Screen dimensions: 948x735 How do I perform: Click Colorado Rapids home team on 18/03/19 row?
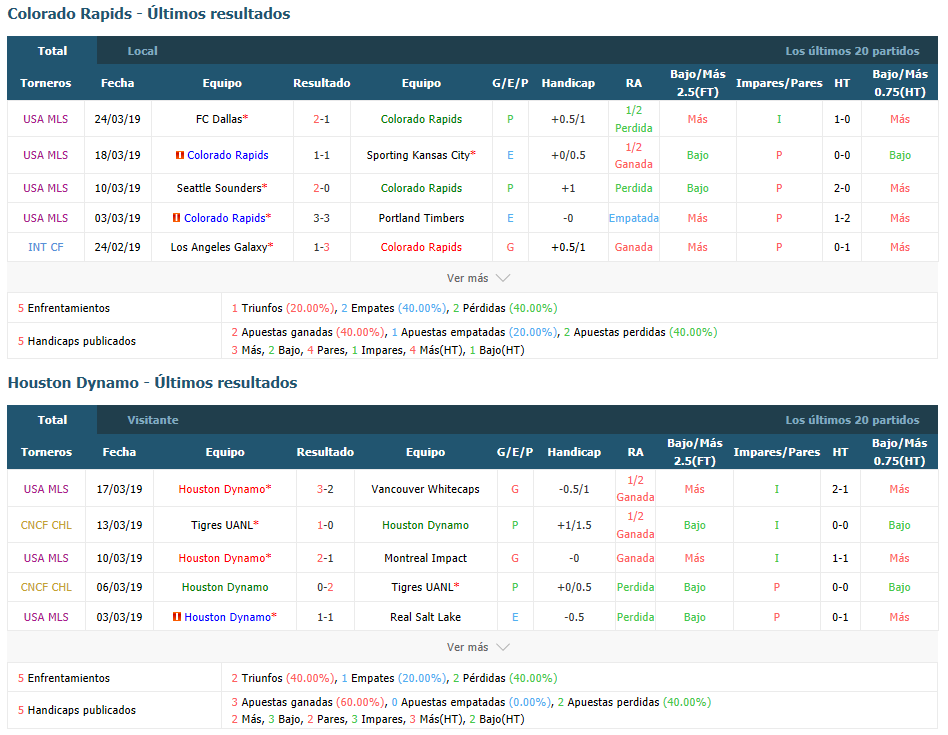tap(227, 155)
